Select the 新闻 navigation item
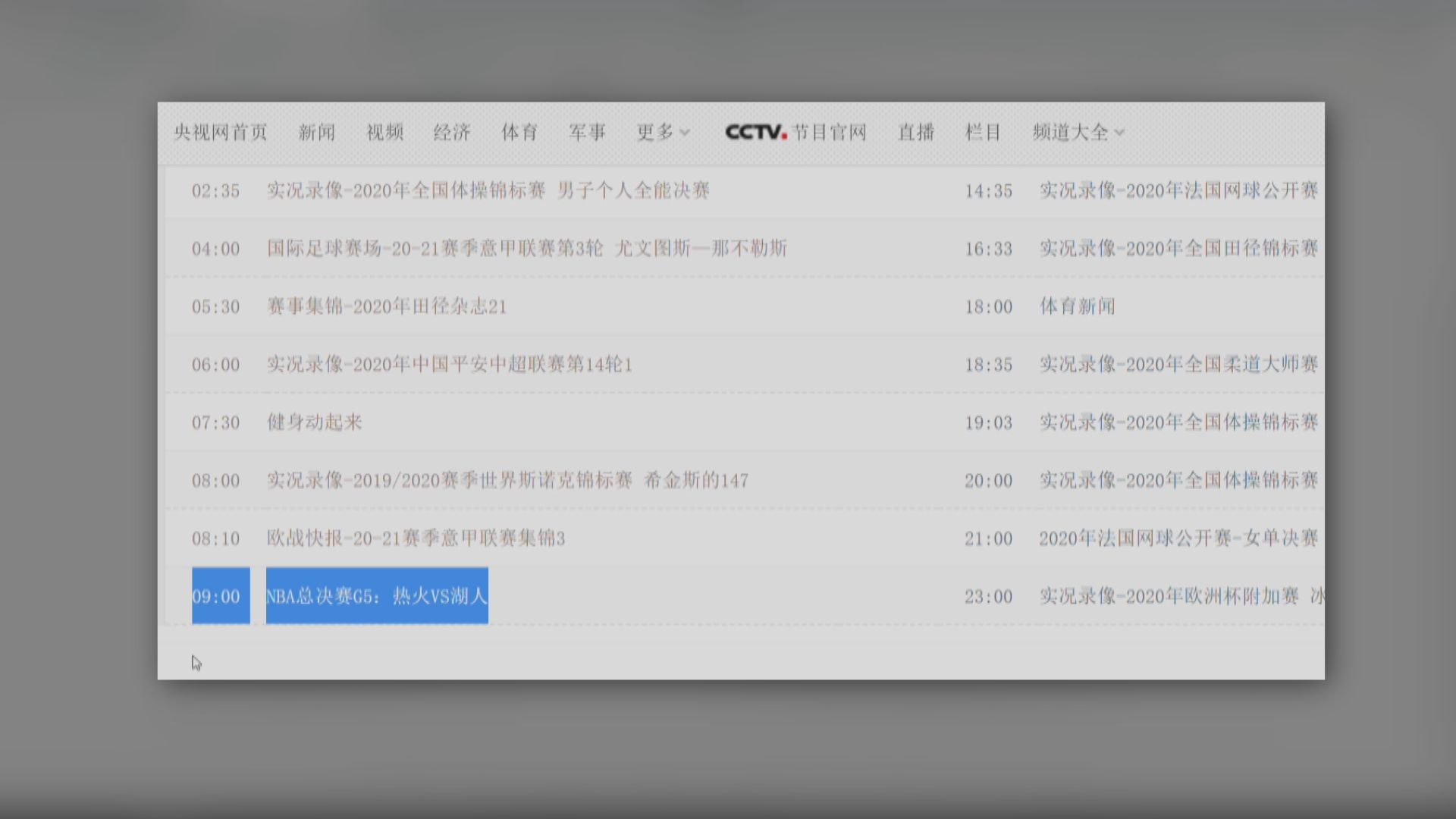Screen dimensions: 1456x819 (x=315, y=131)
